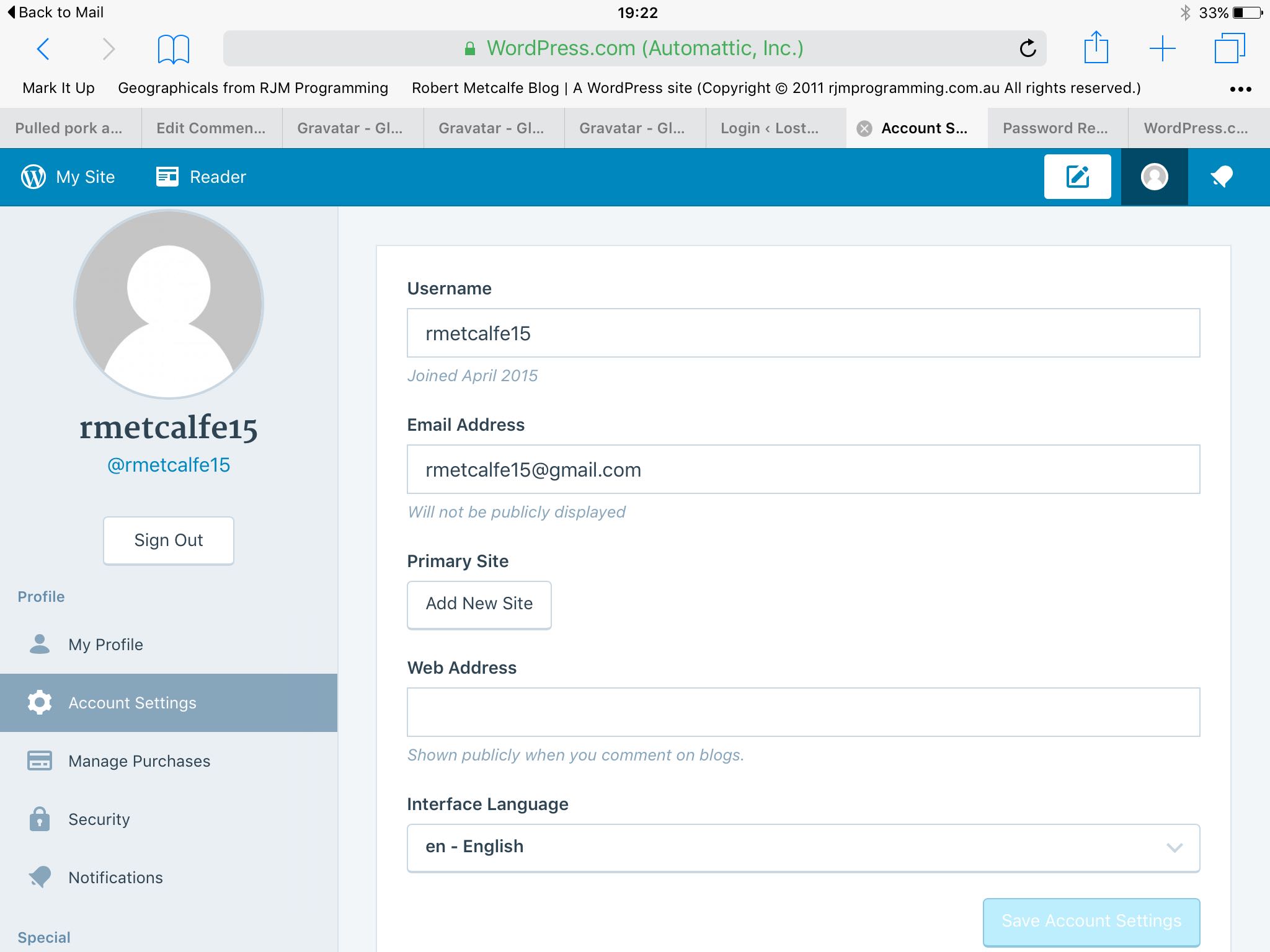Click the Notifications bell sidebar icon
1270x952 pixels.
40,877
